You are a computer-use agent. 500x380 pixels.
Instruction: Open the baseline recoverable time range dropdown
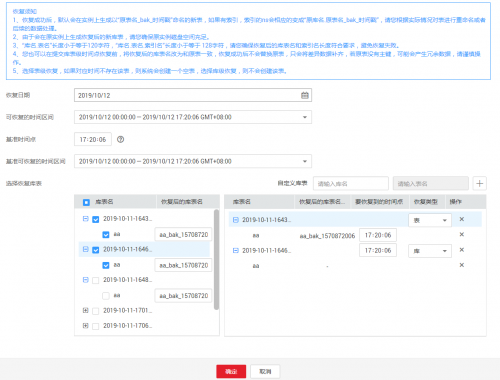point(193,161)
